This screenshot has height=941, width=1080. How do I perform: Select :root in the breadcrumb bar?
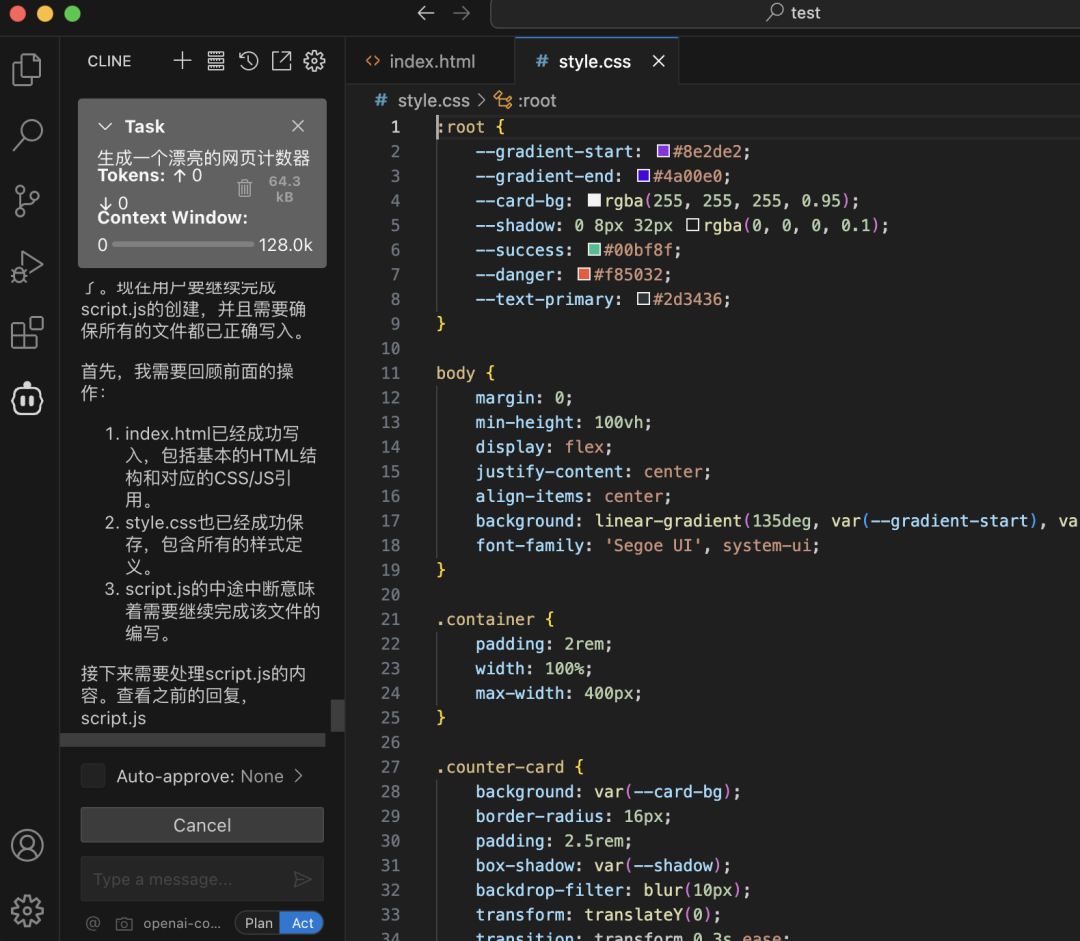(538, 100)
